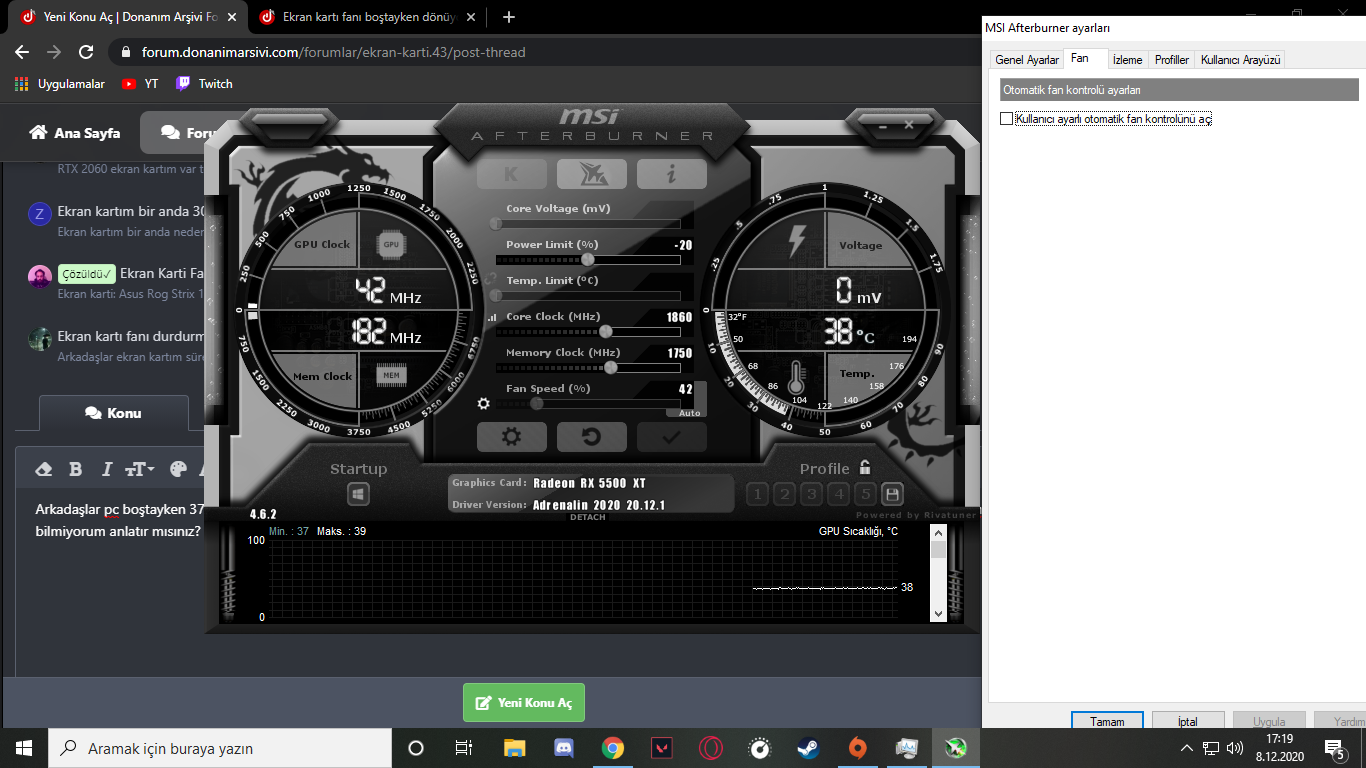
Task: Open Origin from the taskbar
Action: tap(857, 748)
